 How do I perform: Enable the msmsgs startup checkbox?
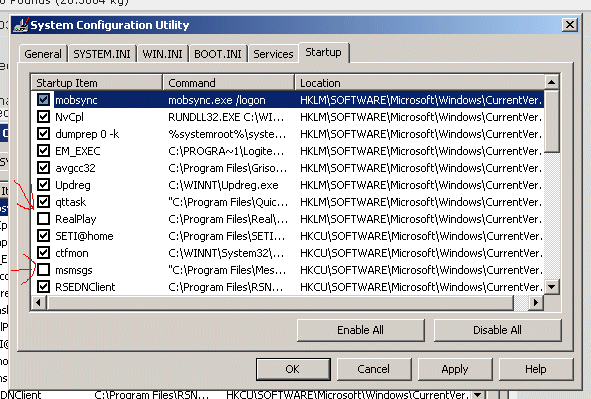[x=43, y=270]
